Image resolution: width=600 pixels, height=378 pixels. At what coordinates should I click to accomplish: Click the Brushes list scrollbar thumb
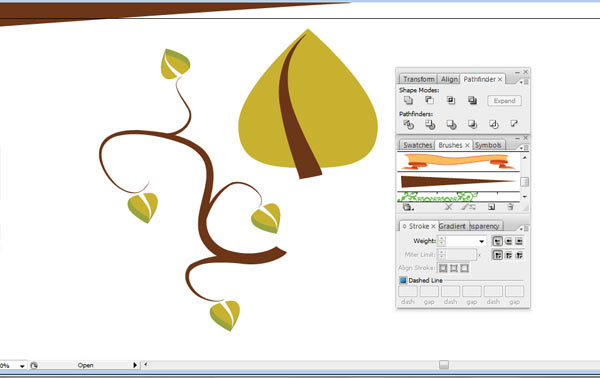[525, 182]
